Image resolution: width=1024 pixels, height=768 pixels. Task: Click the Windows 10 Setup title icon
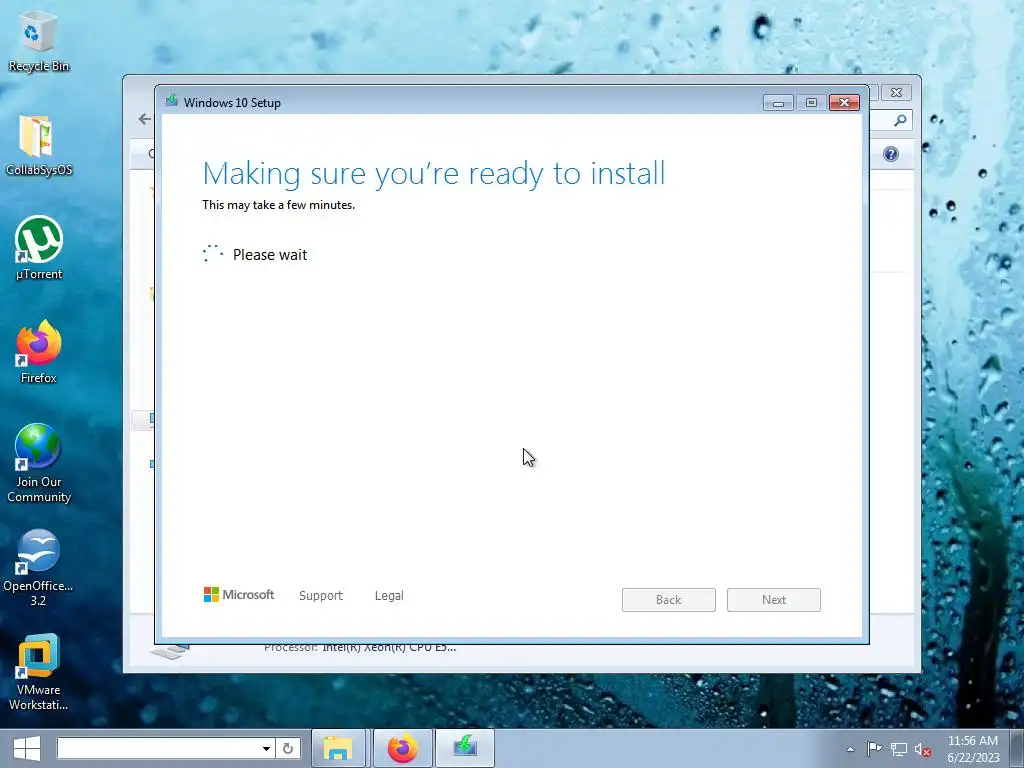click(172, 101)
